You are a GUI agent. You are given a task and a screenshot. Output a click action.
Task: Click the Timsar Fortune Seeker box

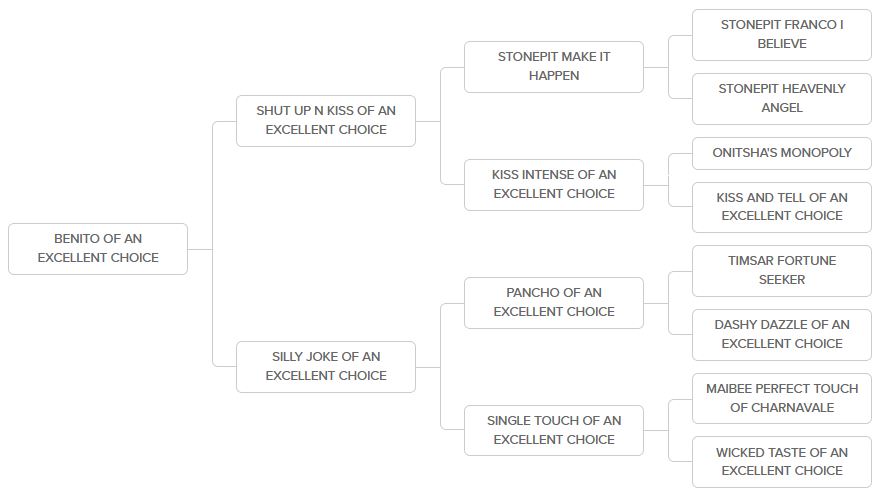(782, 270)
